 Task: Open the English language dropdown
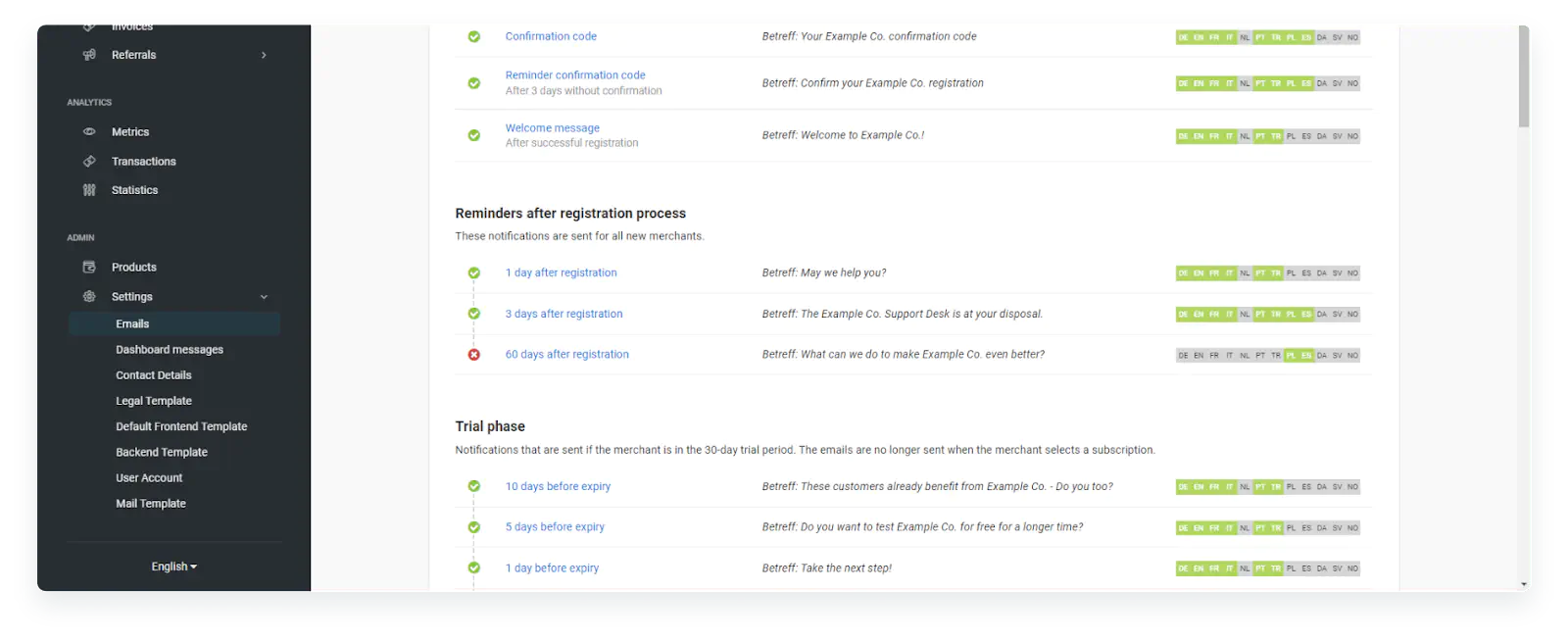pyautogui.click(x=173, y=567)
